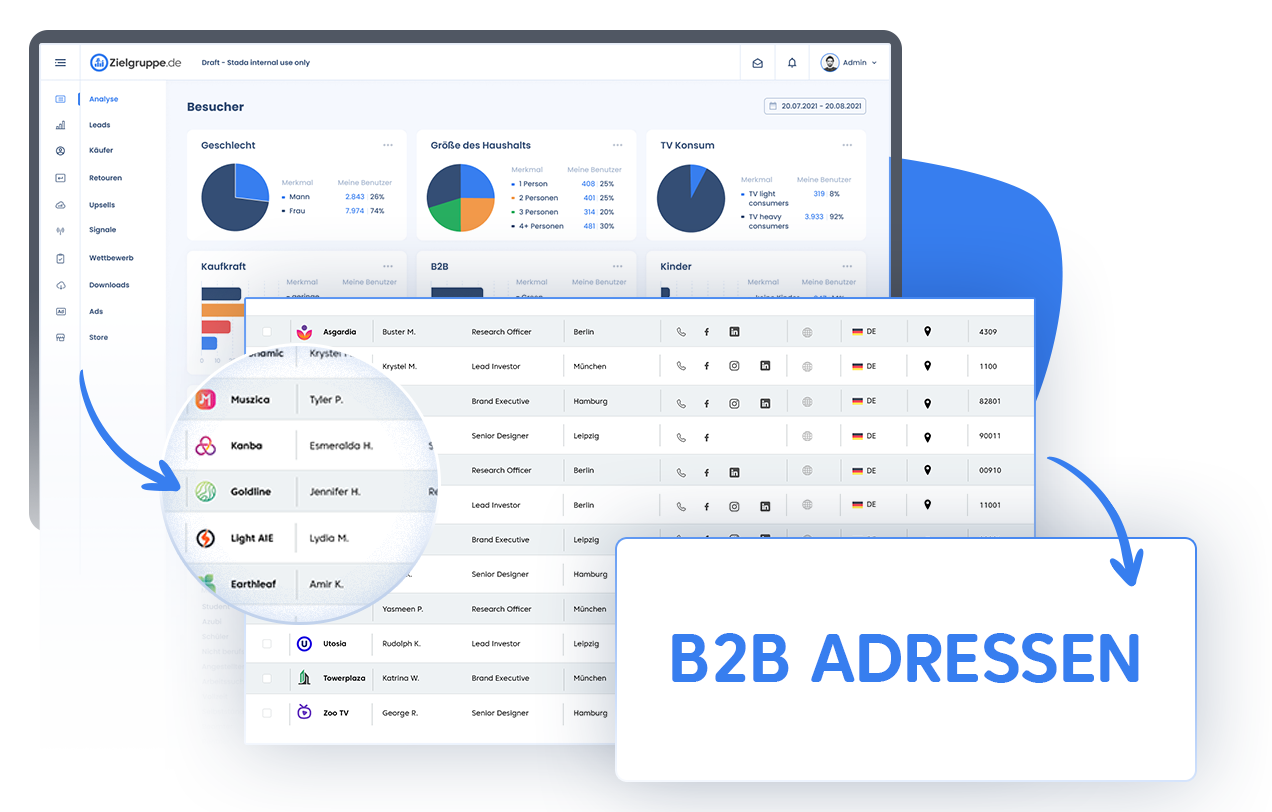The height and width of the screenshot is (812, 1272).
Task: Click the Instagram icon in row 11001
Action: 734,506
